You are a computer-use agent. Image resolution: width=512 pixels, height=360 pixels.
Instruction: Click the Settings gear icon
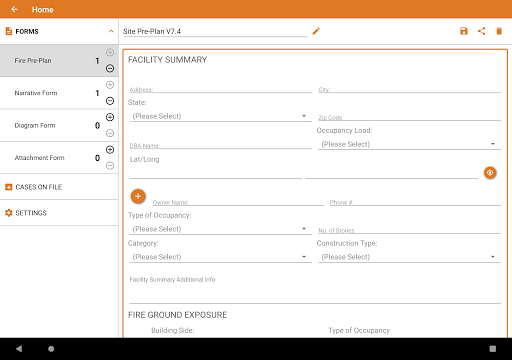coord(9,213)
